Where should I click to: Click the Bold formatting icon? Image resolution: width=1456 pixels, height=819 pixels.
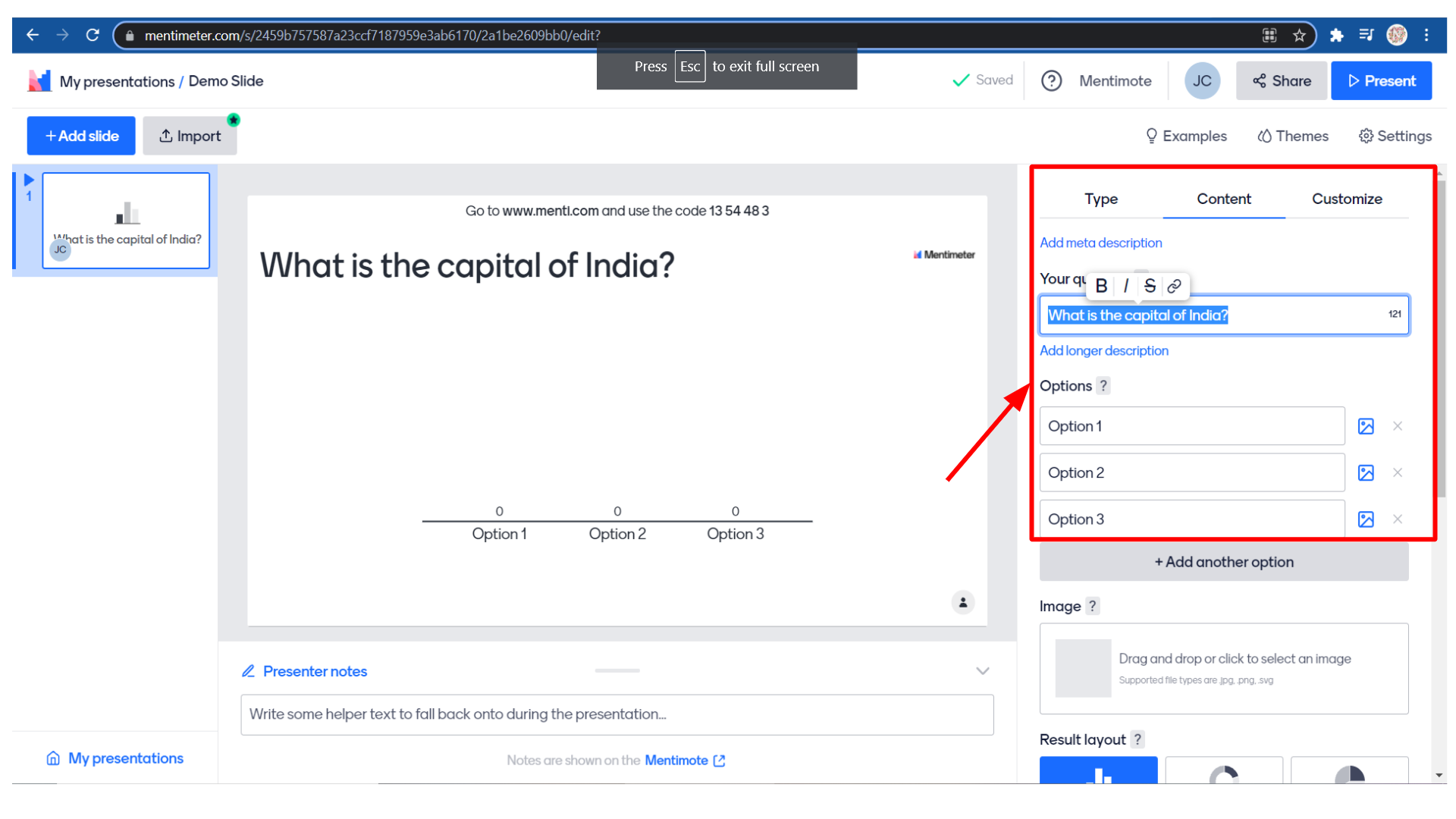pos(1101,286)
